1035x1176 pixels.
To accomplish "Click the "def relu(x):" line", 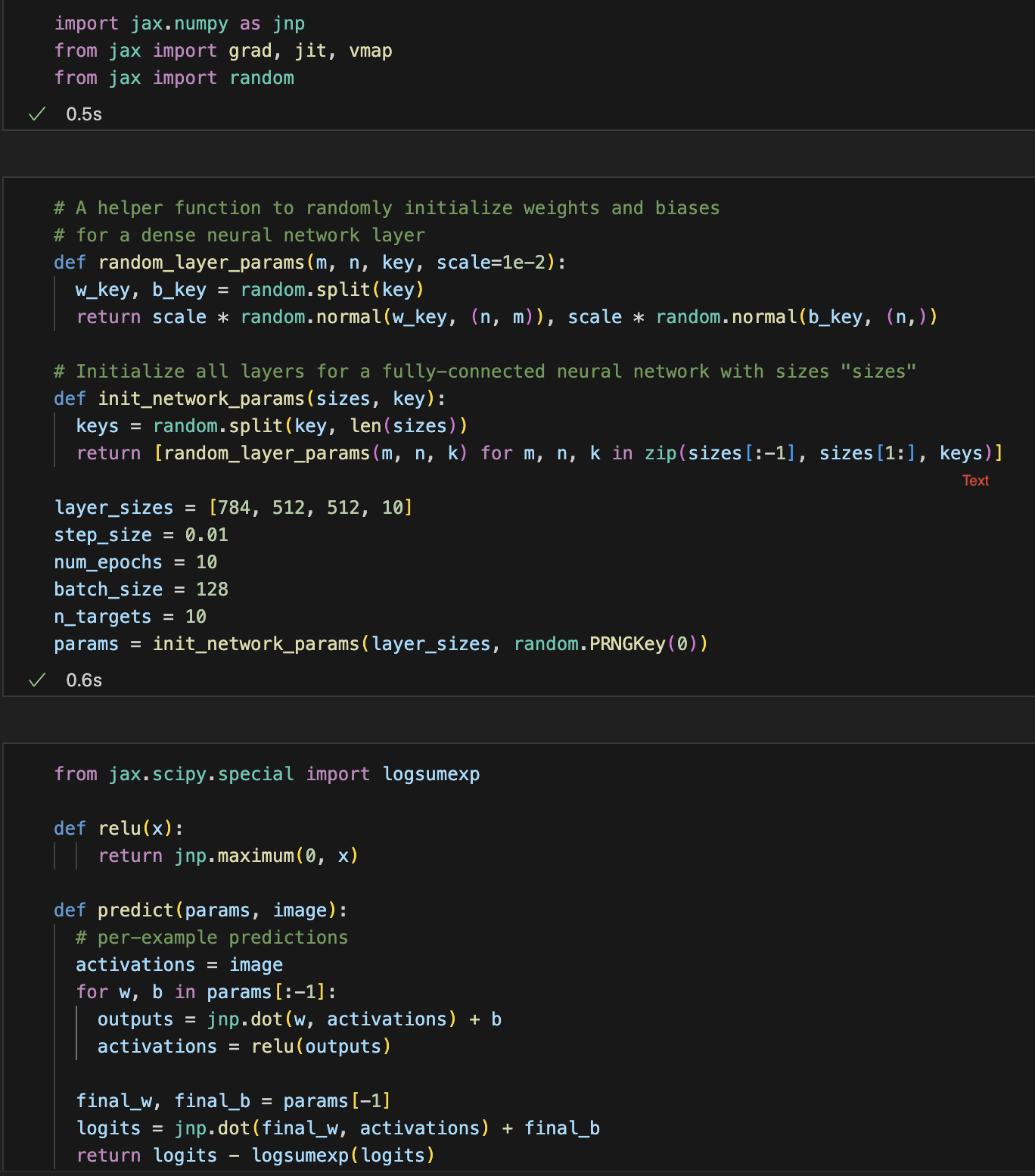I will point(119,829).
